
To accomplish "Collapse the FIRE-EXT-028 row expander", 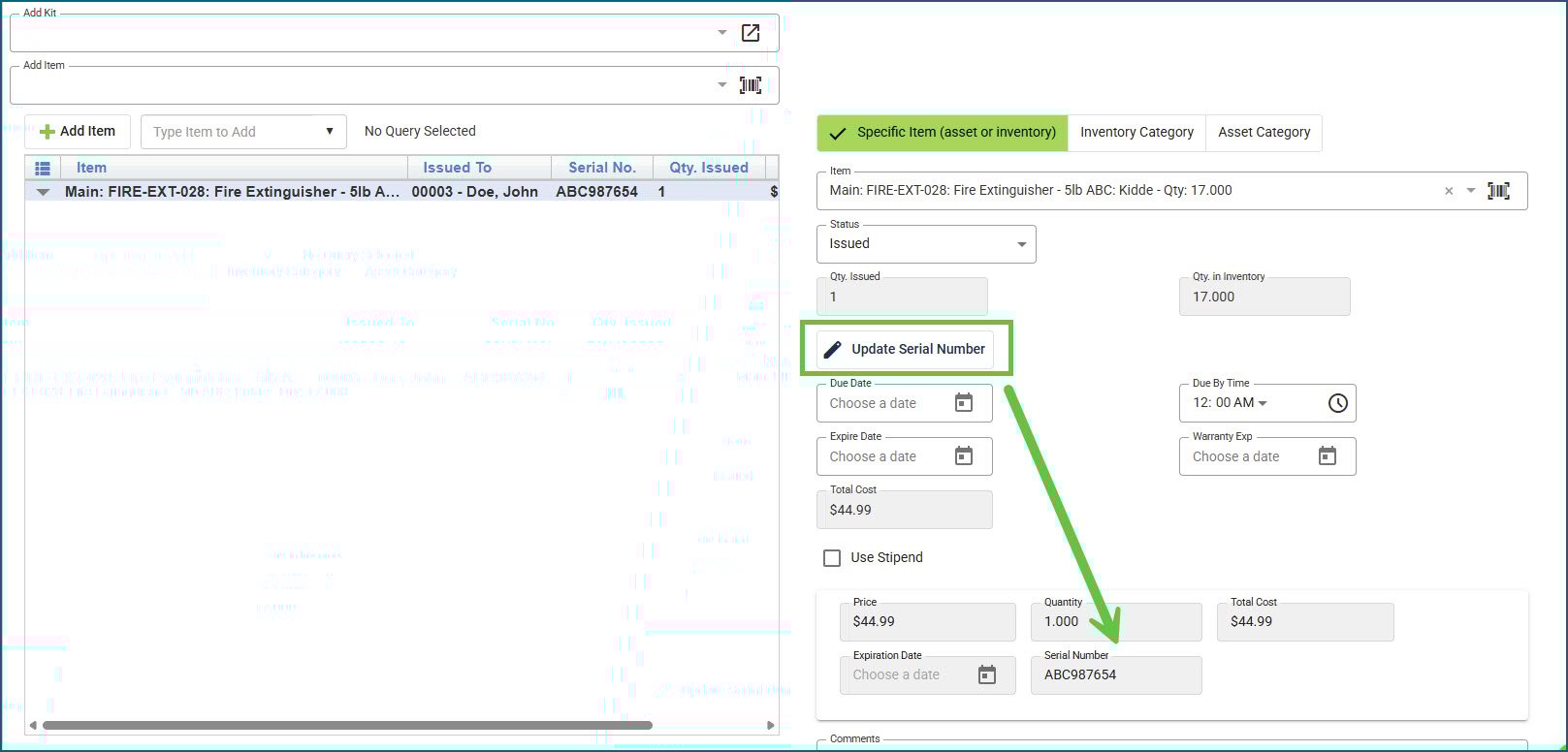I will click(43, 192).
